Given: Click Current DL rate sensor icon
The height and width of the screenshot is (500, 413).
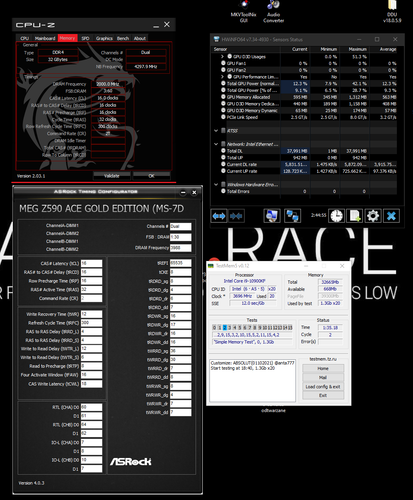Looking at the screenshot, I should pyautogui.click(x=223, y=164).
